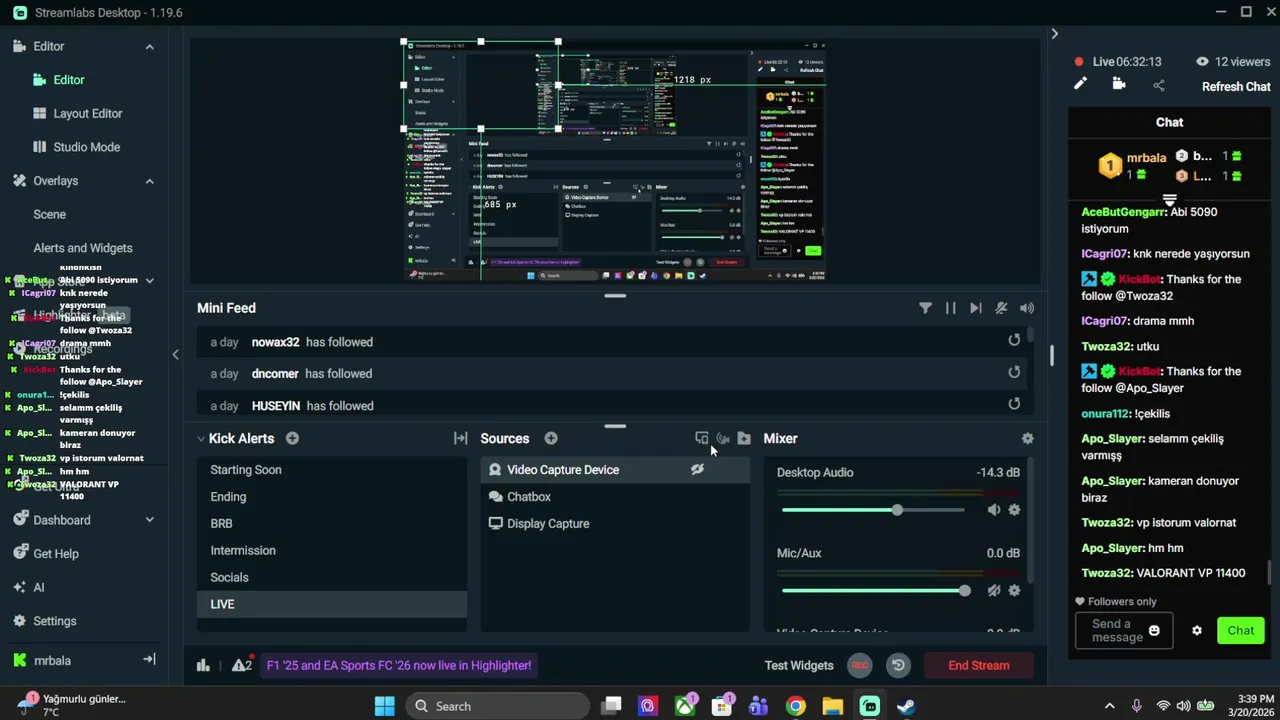Click the dual output icon in Sources

pos(702,438)
